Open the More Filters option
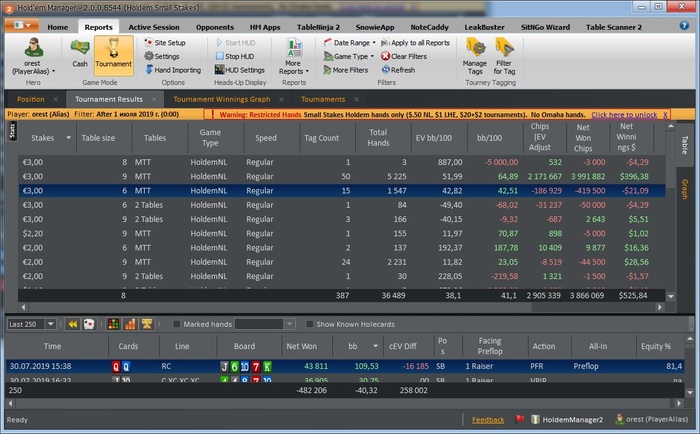 tap(346, 70)
